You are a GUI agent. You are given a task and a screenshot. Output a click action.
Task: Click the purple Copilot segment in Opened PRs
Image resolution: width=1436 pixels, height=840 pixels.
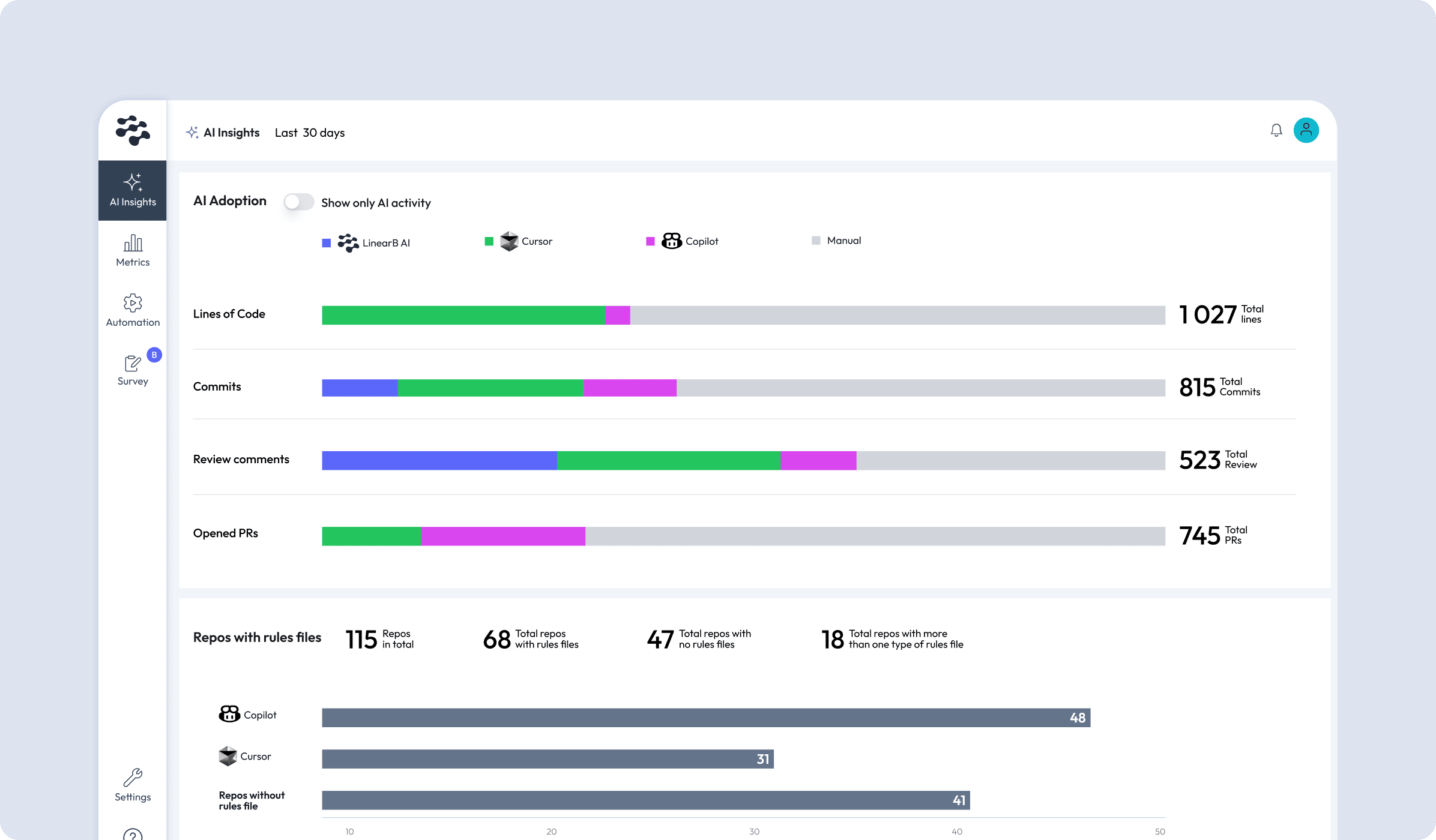[x=503, y=536]
